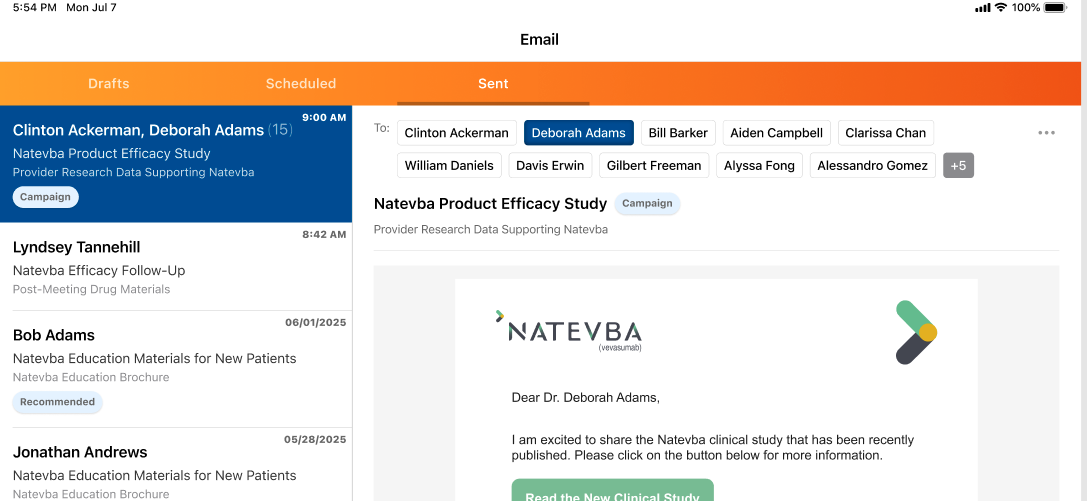Screen dimensions: 1087x501
Task: Click the Recommended tag on Bob Adams email
Action: 57,402
